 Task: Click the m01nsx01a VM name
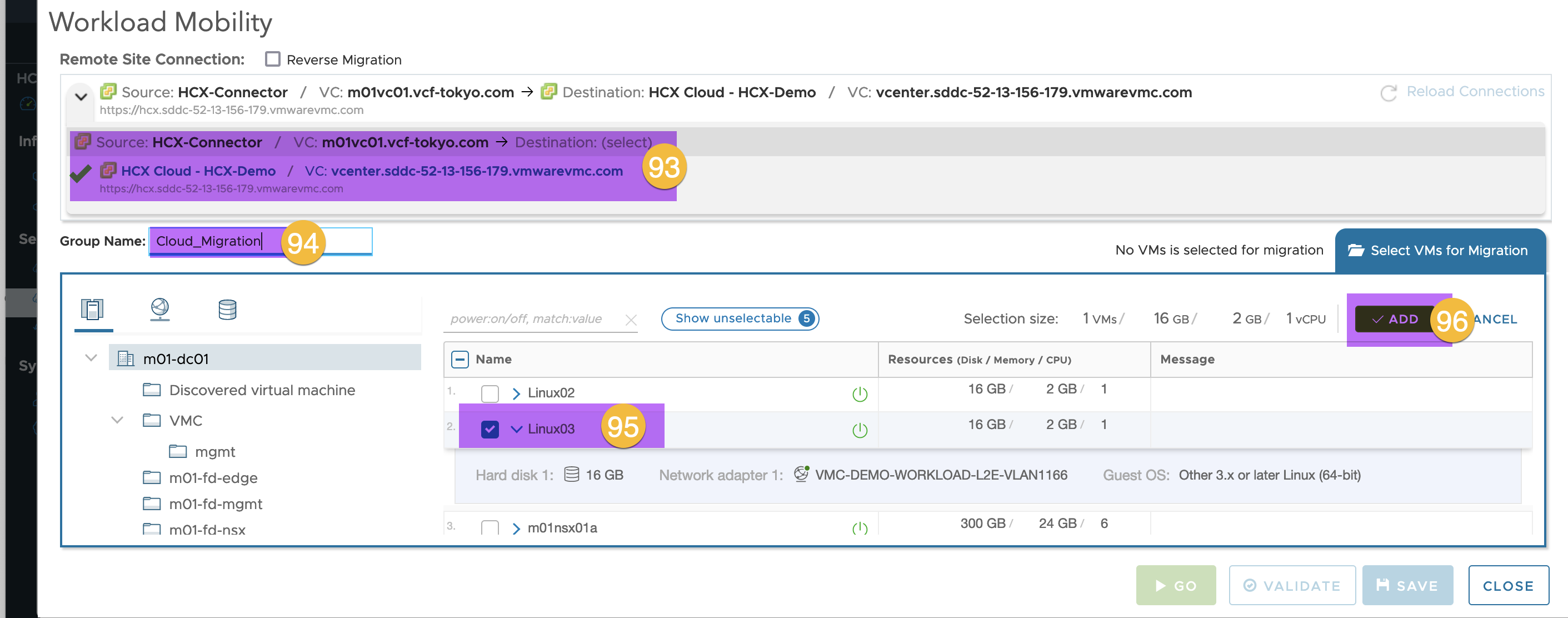pos(562,527)
